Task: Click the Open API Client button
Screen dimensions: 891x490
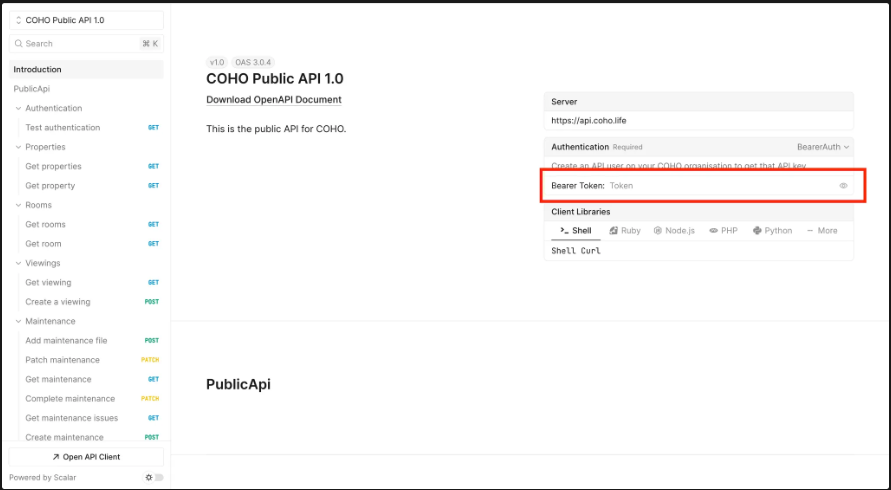Action: pos(86,456)
